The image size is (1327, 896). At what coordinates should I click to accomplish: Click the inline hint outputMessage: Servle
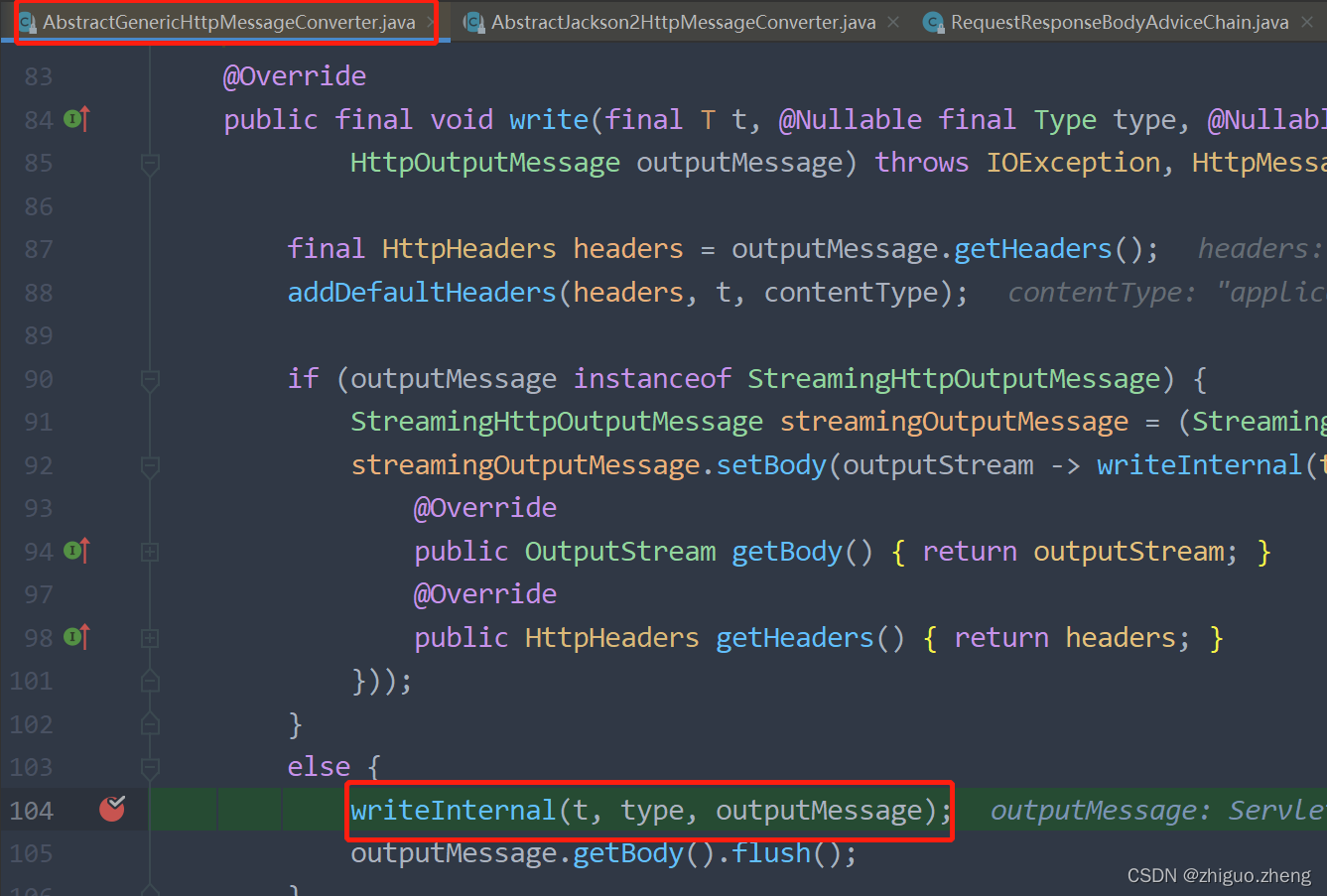click(x=1157, y=811)
